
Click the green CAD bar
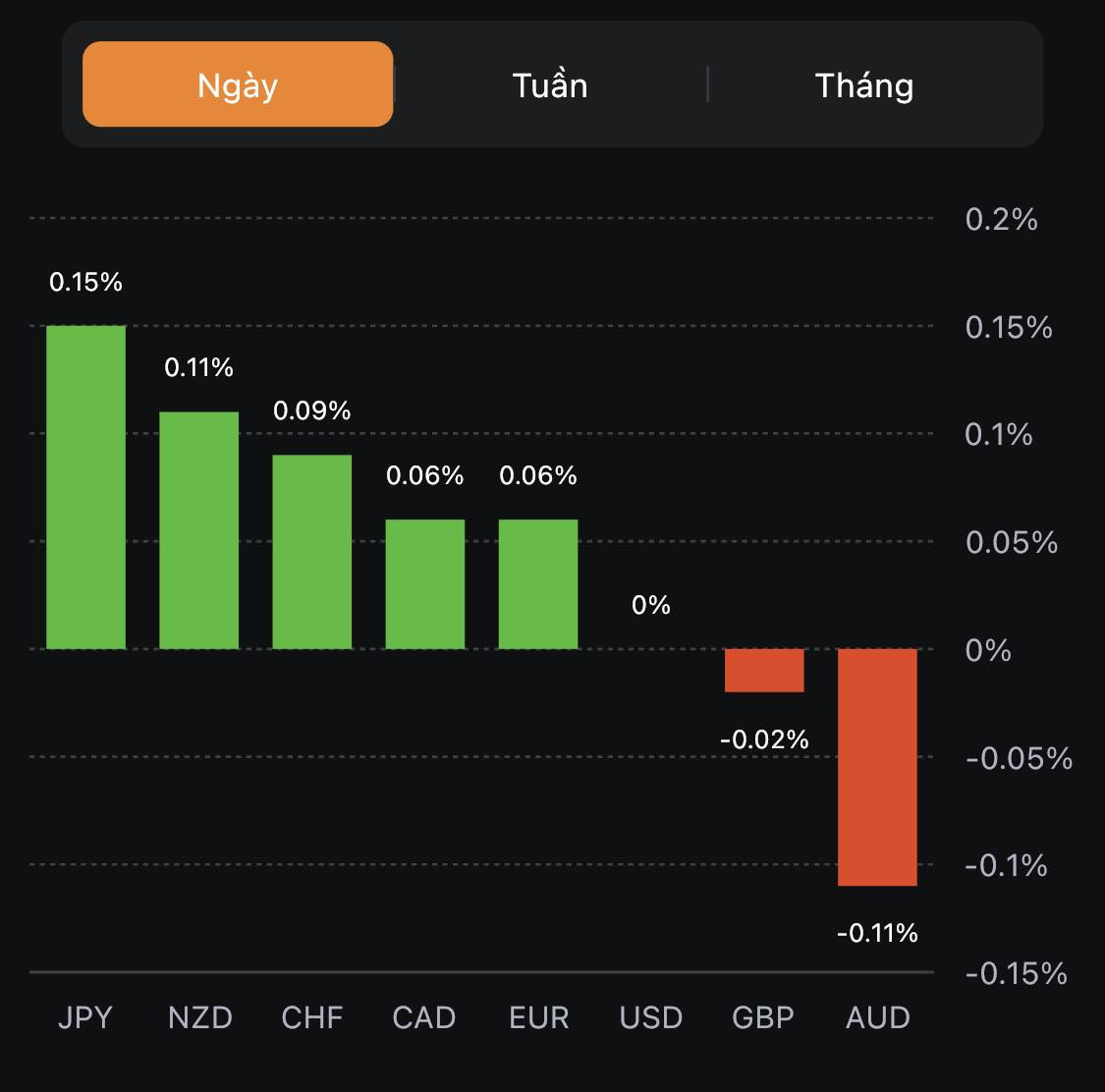point(425,584)
